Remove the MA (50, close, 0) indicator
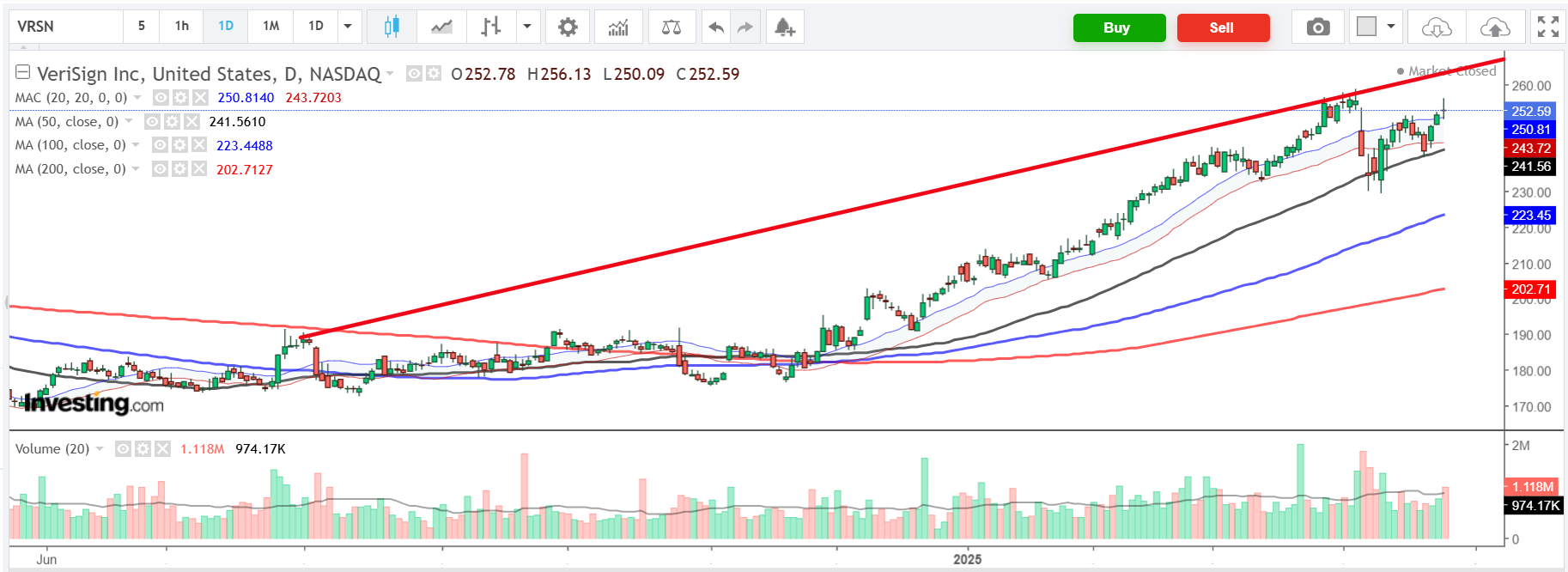Image resolution: width=1568 pixels, height=572 pixels. 191,122
